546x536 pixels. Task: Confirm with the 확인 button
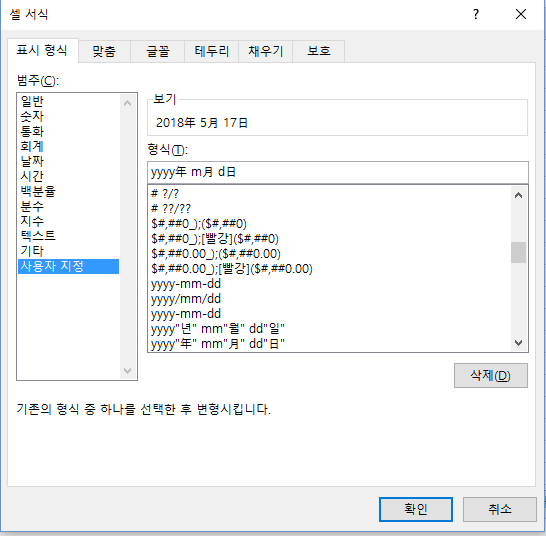[416, 509]
